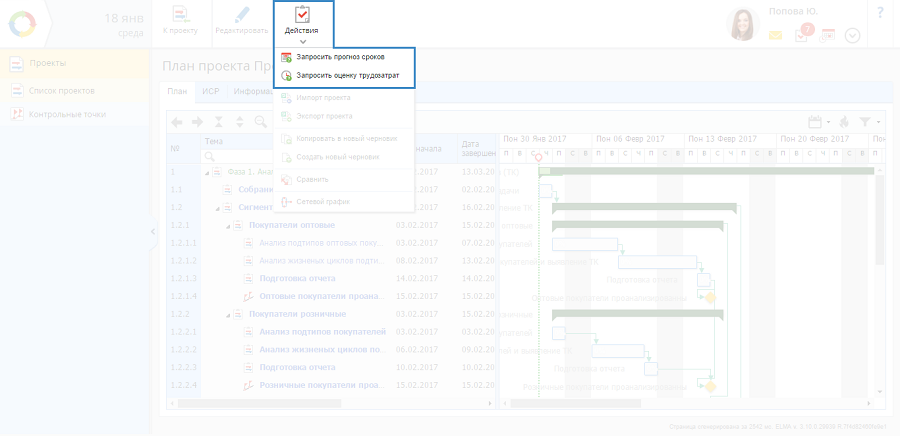
Task: Collapse the Фаза 1 tree row
Action: 205,172
